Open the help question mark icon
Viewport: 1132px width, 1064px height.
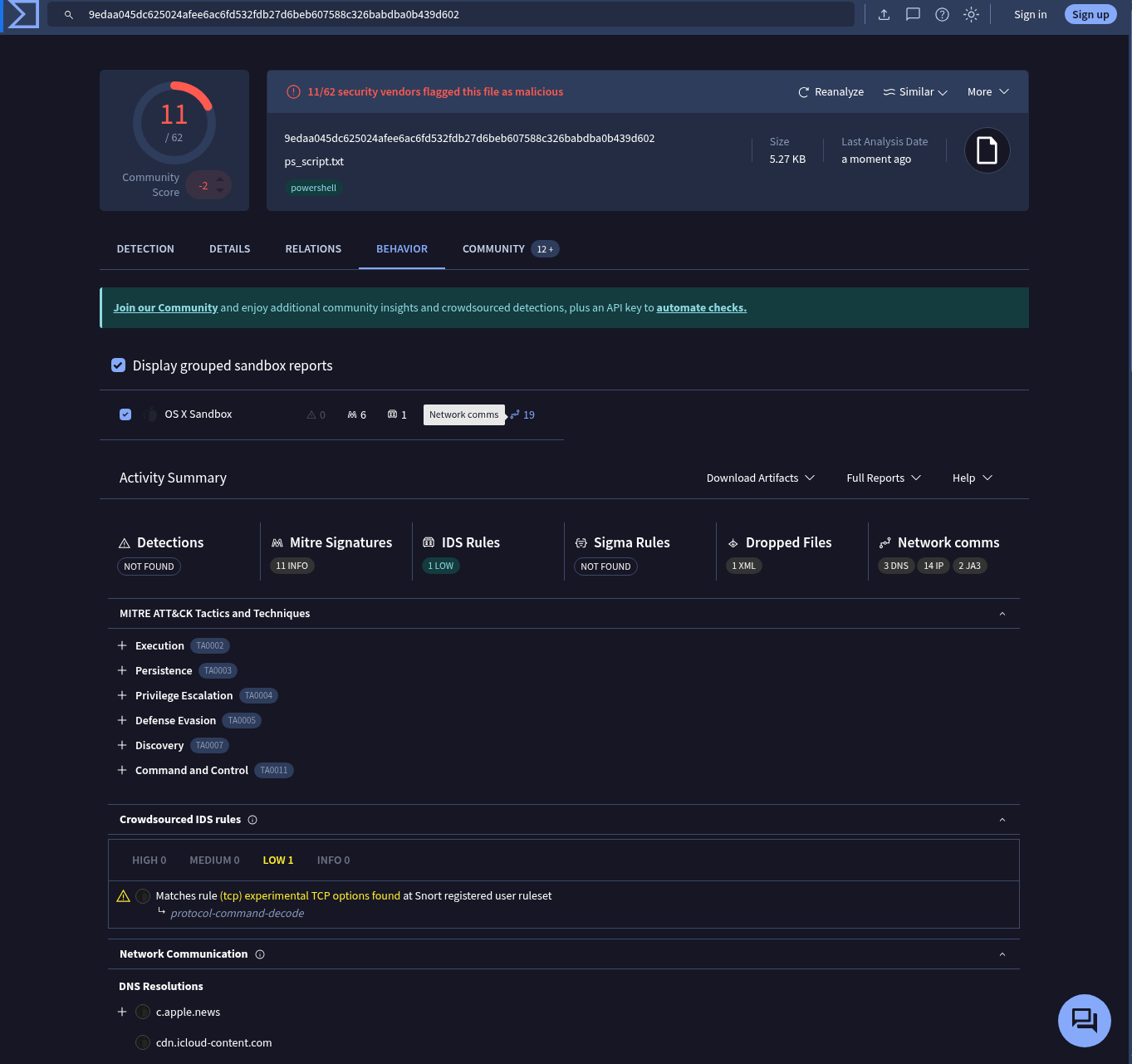942,14
